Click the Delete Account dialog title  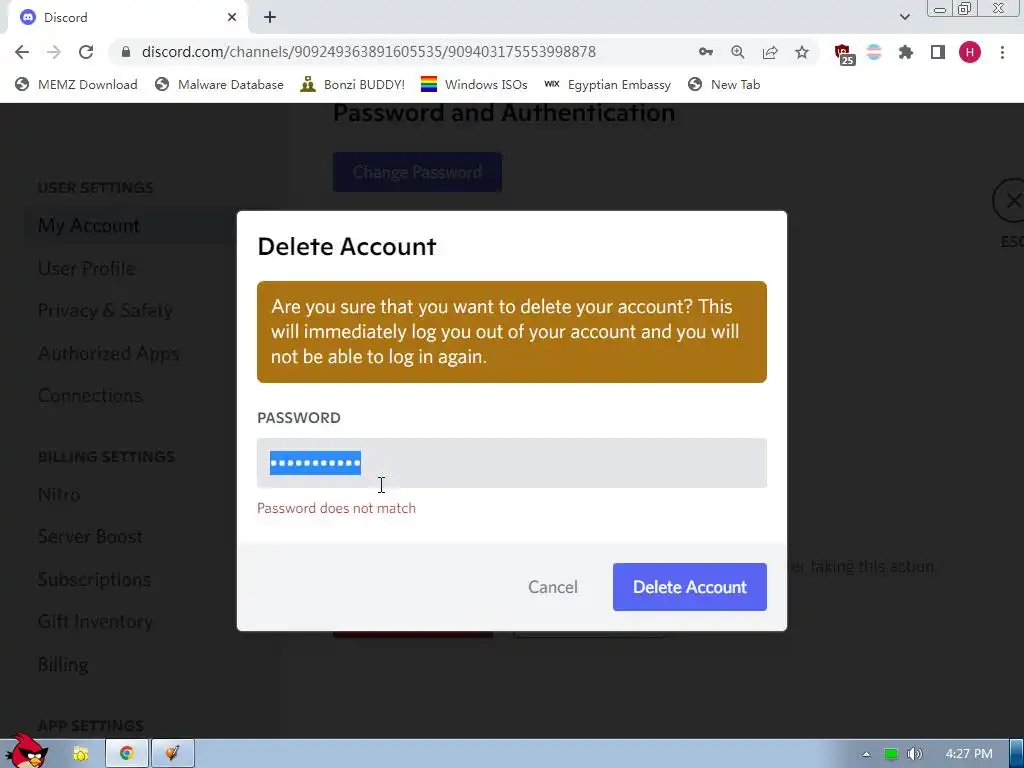pyautogui.click(x=347, y=247)
